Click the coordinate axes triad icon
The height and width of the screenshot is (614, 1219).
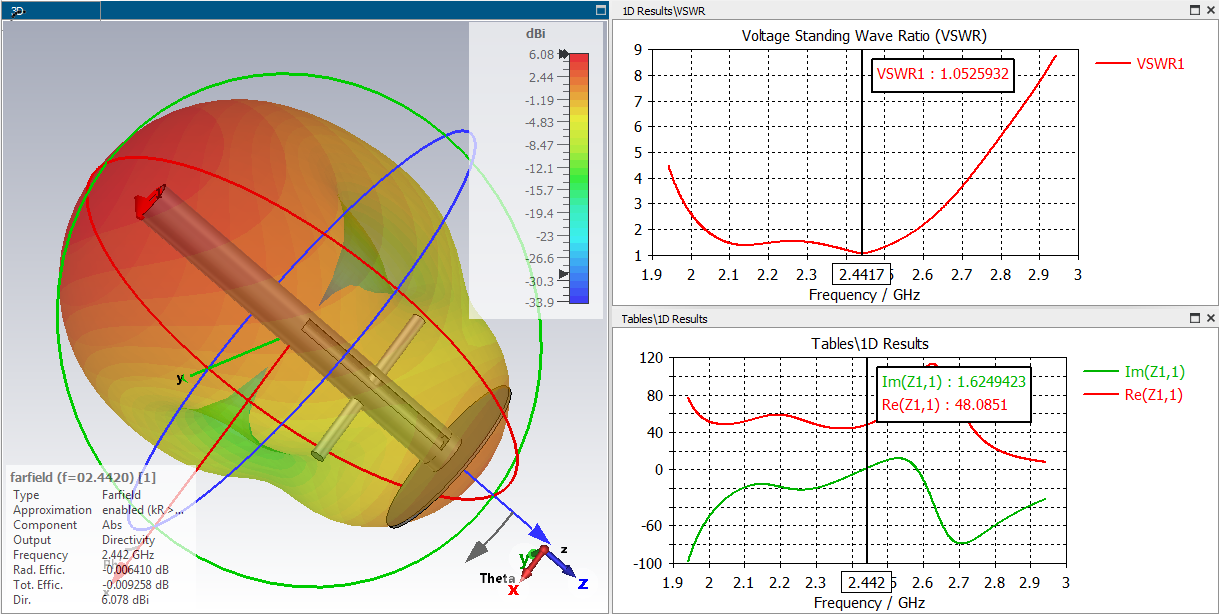[x=547, y=569]
